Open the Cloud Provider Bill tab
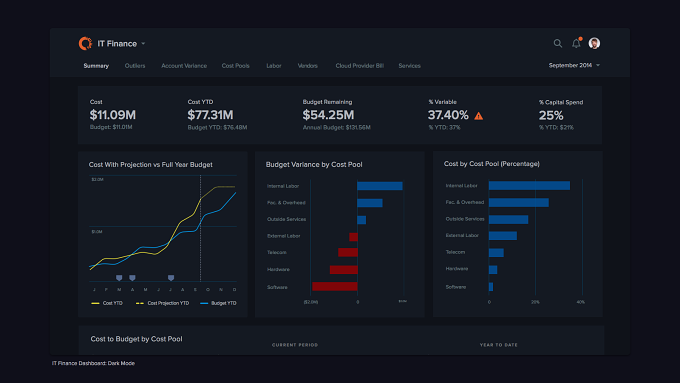This screenshot has height=383, width=680. pyautogui.click(x=360, y=66)
